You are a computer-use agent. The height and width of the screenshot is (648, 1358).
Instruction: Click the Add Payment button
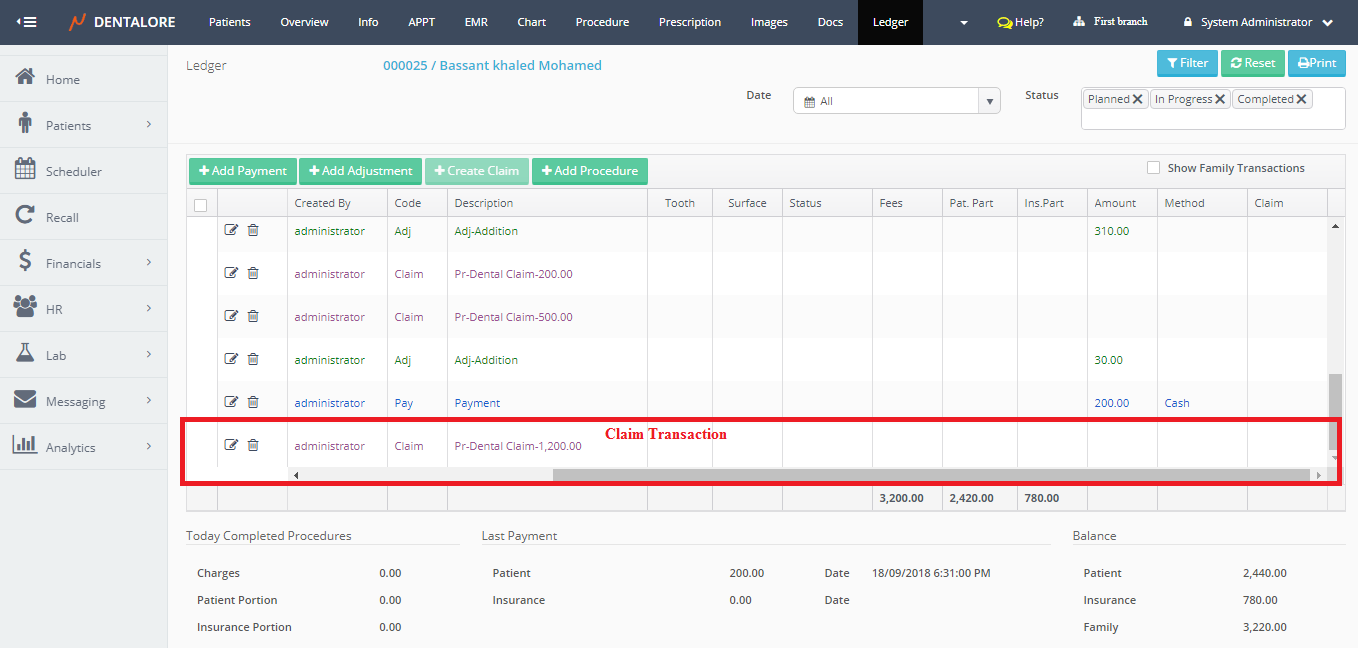pos(242,171)
